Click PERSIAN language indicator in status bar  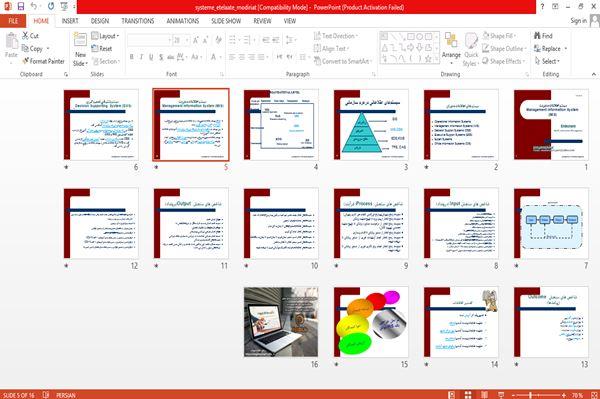click(66, 395)
